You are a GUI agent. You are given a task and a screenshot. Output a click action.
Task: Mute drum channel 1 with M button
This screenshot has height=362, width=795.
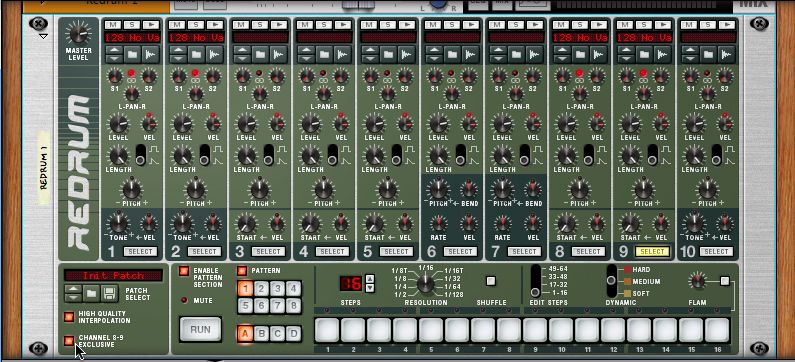(113, 25)
